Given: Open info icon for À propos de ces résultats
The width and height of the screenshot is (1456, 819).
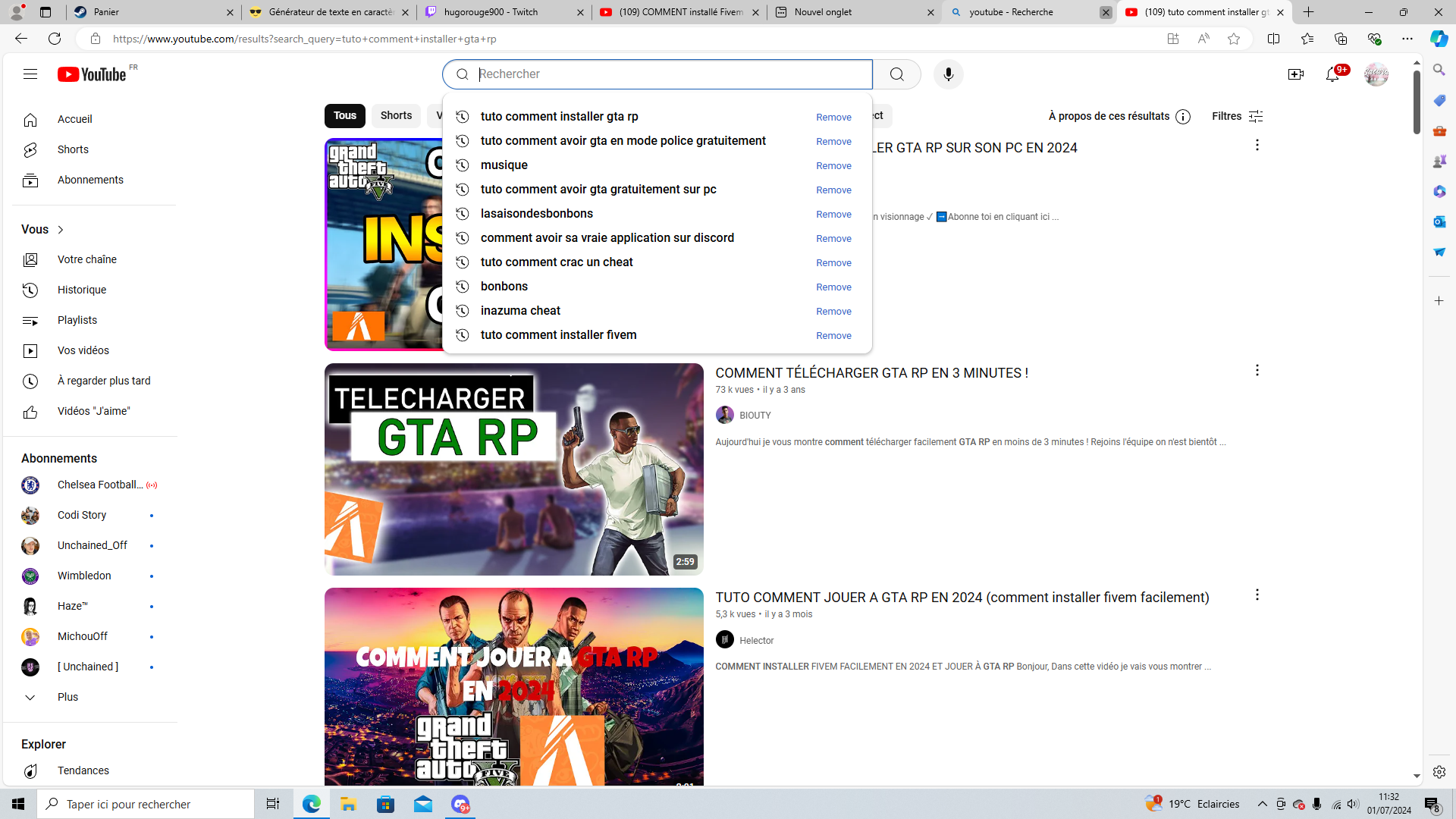Looking at the screenshot, I should [1183, 117].
